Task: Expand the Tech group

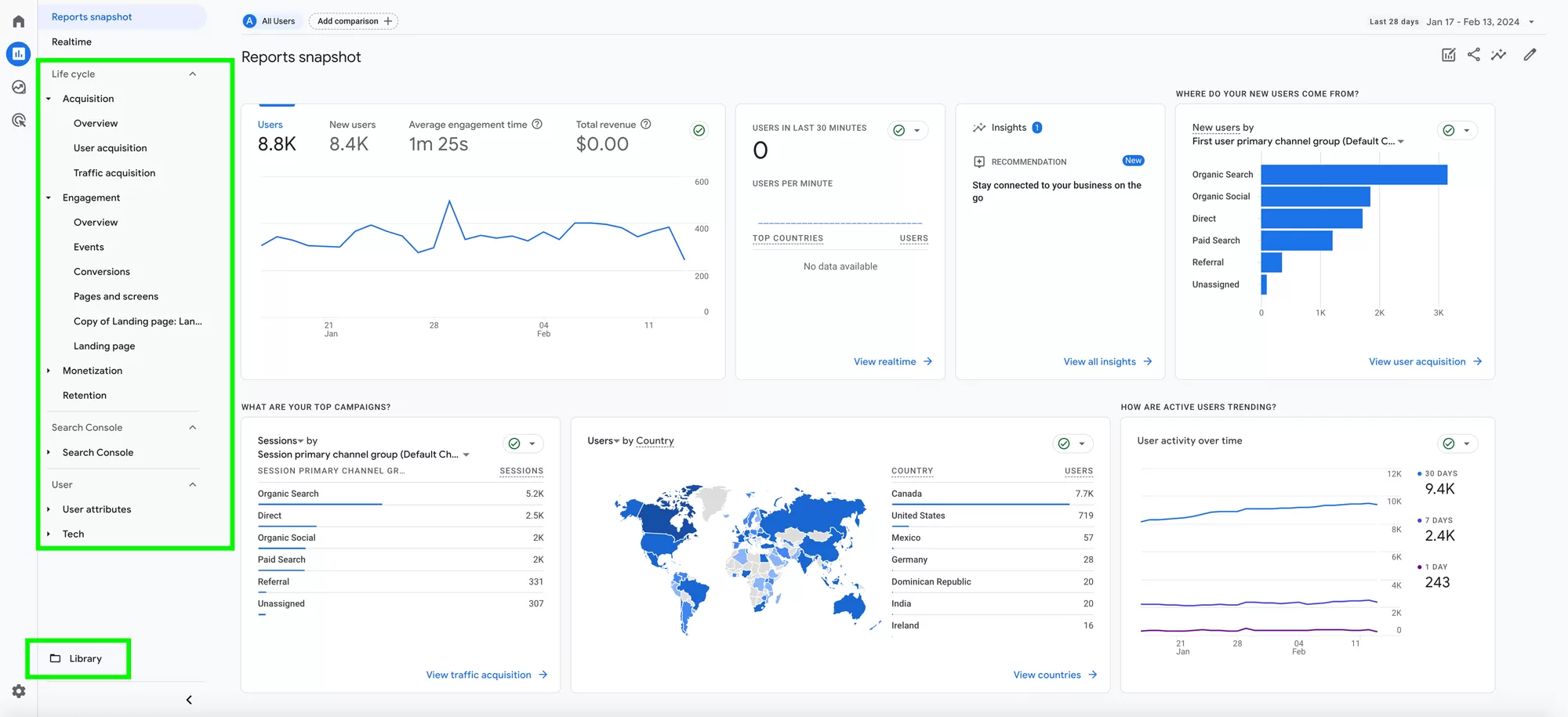Action: [49, 534]
